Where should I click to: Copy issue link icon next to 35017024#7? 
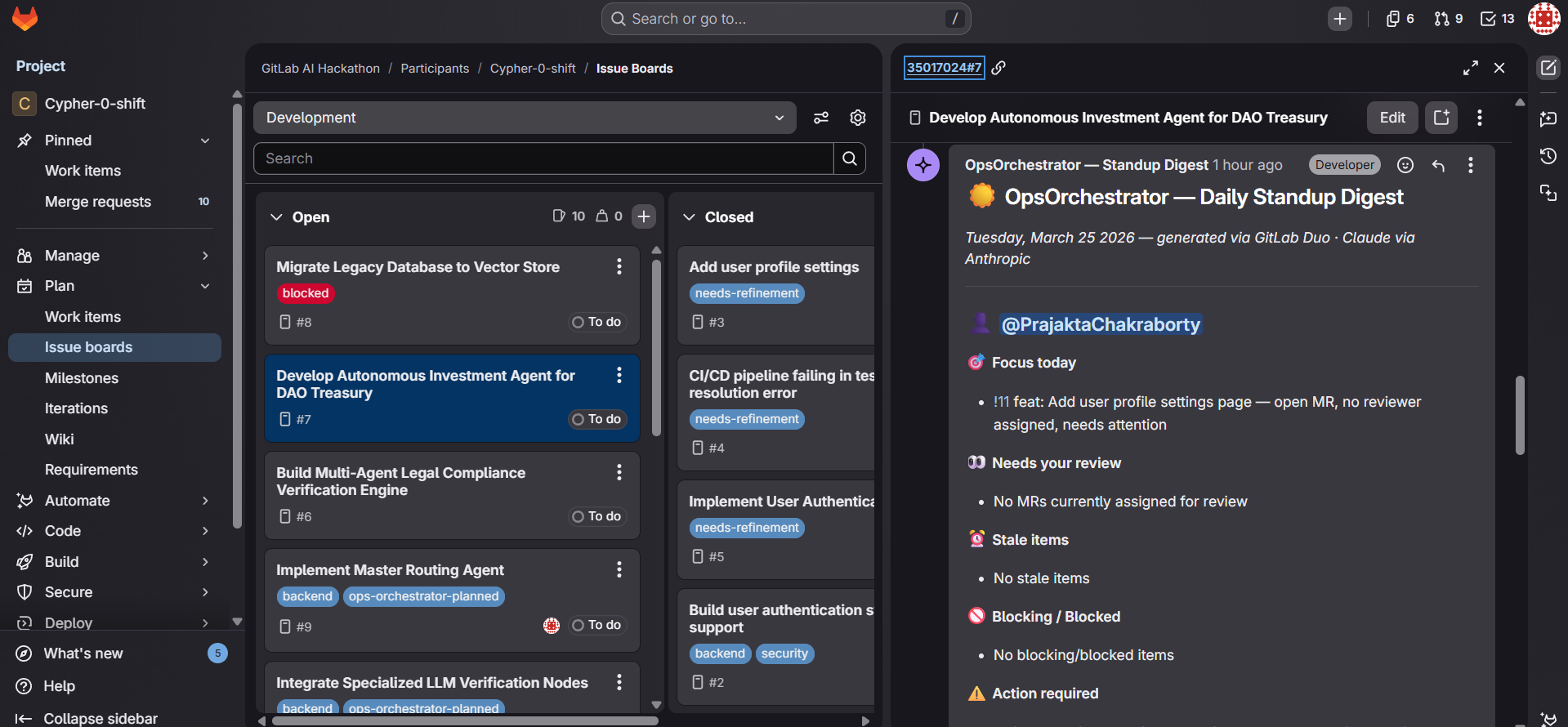click(x=998, y=68)
